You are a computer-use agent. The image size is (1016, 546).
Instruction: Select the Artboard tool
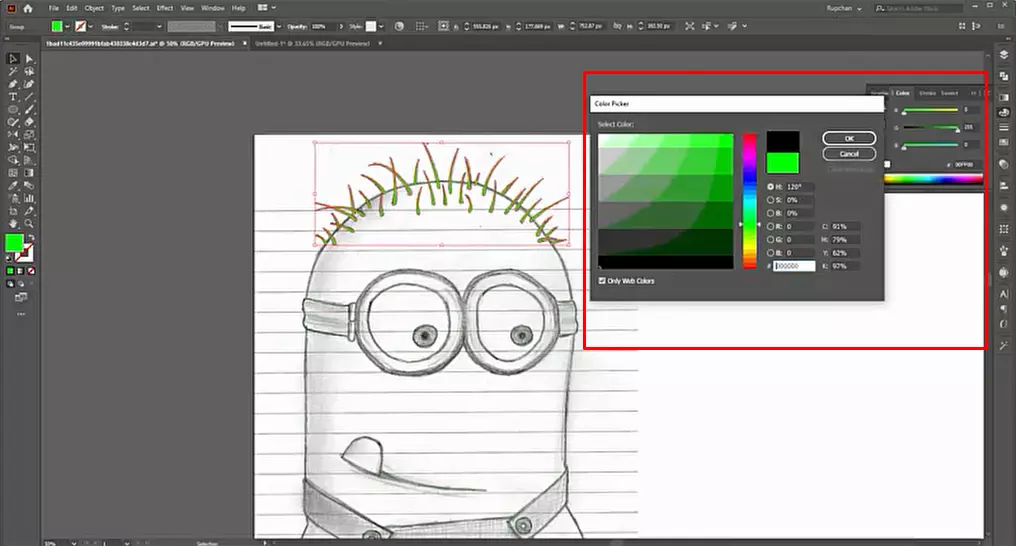click(13, 211)
